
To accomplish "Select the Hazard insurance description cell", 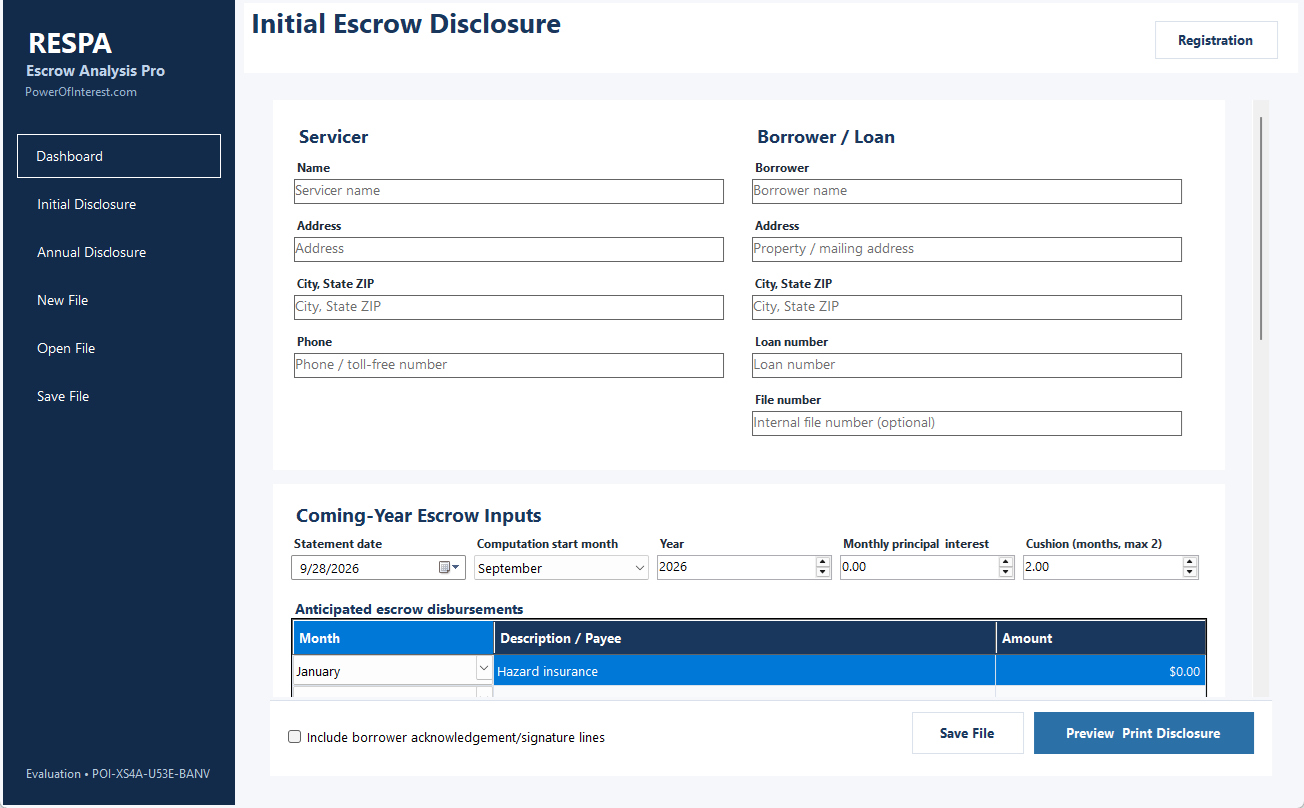I will 745,671.
